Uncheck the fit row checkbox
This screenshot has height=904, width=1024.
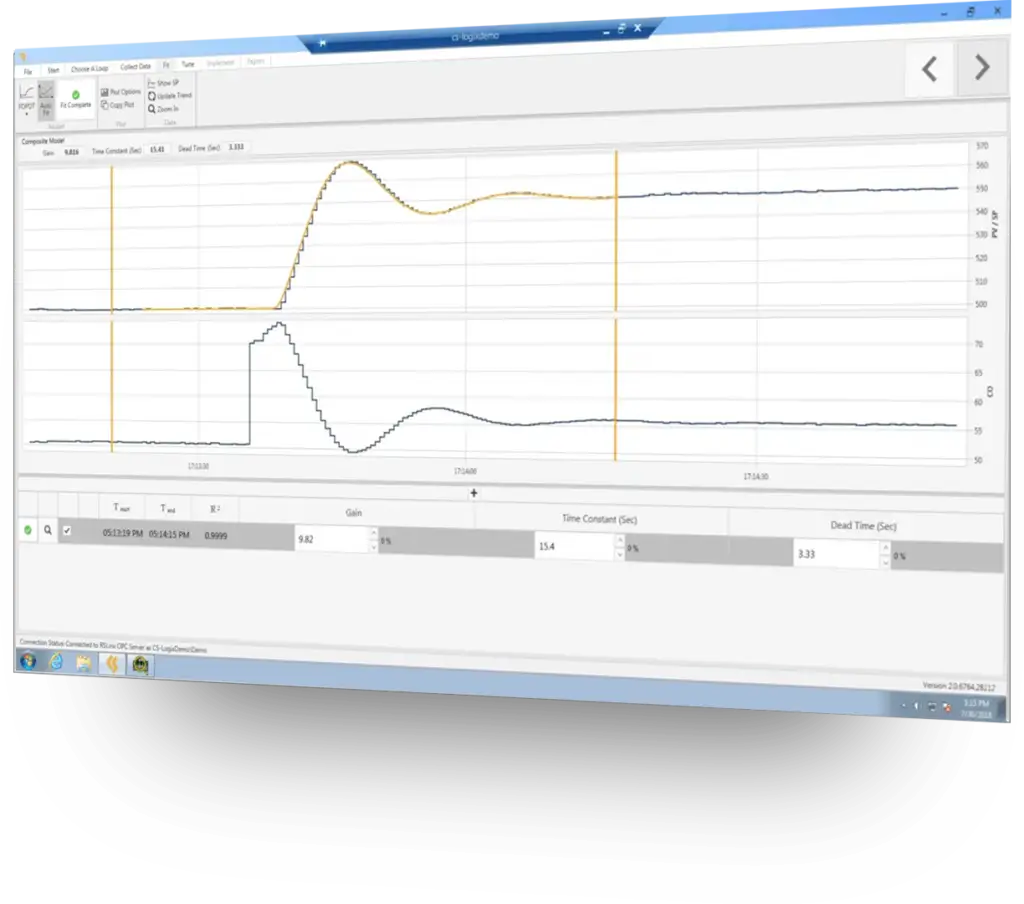click(67, 531)
